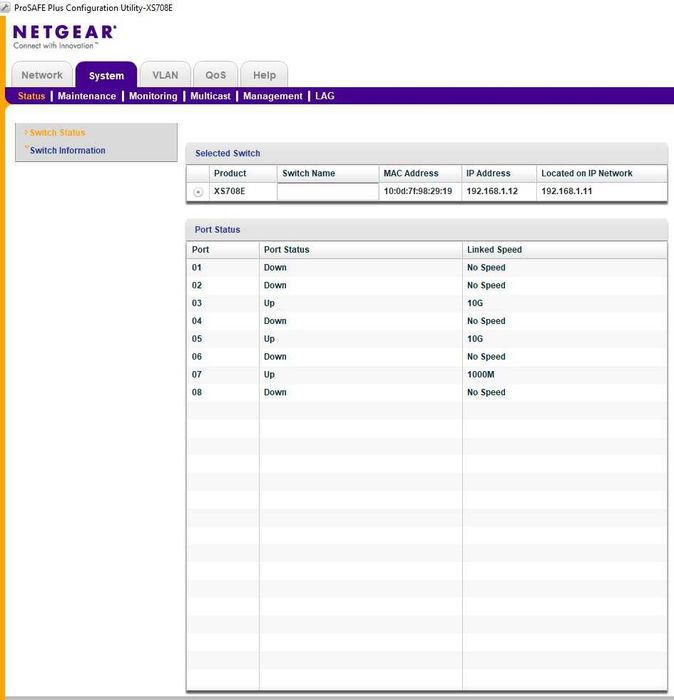Select MAC address 10:0d:7f:98:29:19
The height and width of the screenshot is (700, 674).
click(418, 191)
